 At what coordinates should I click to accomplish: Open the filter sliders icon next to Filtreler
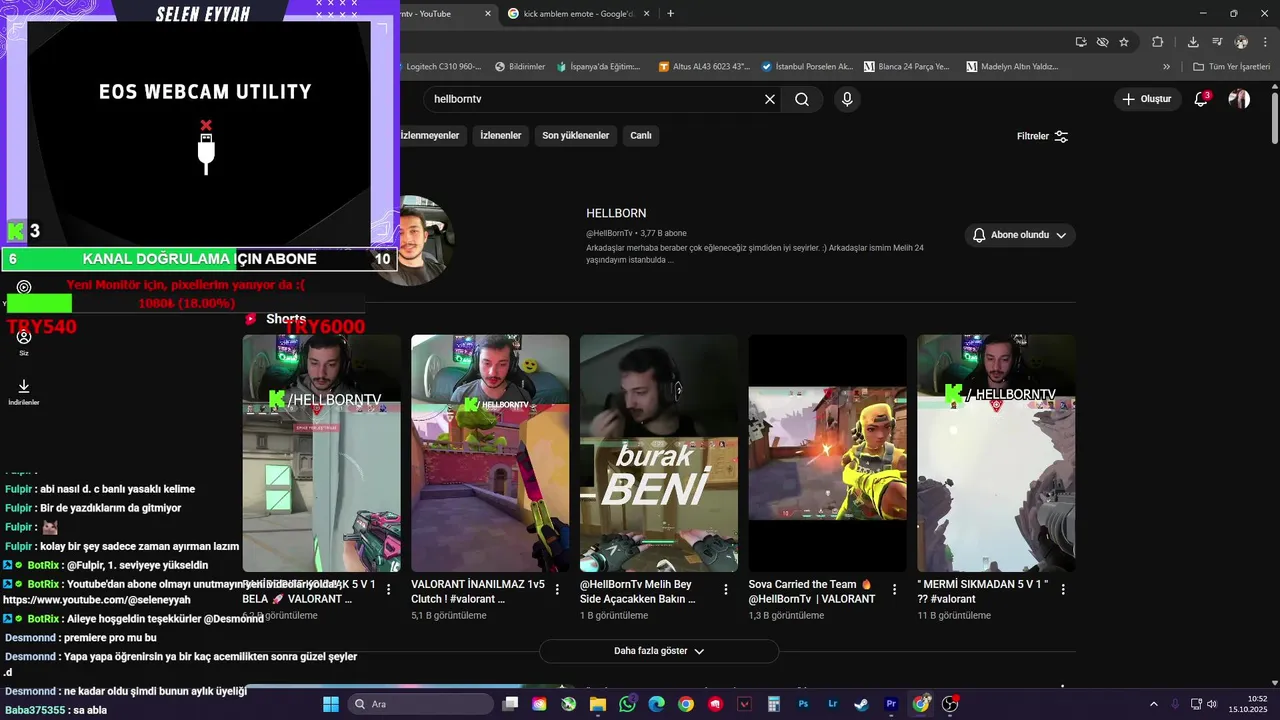click(1062, 136)
